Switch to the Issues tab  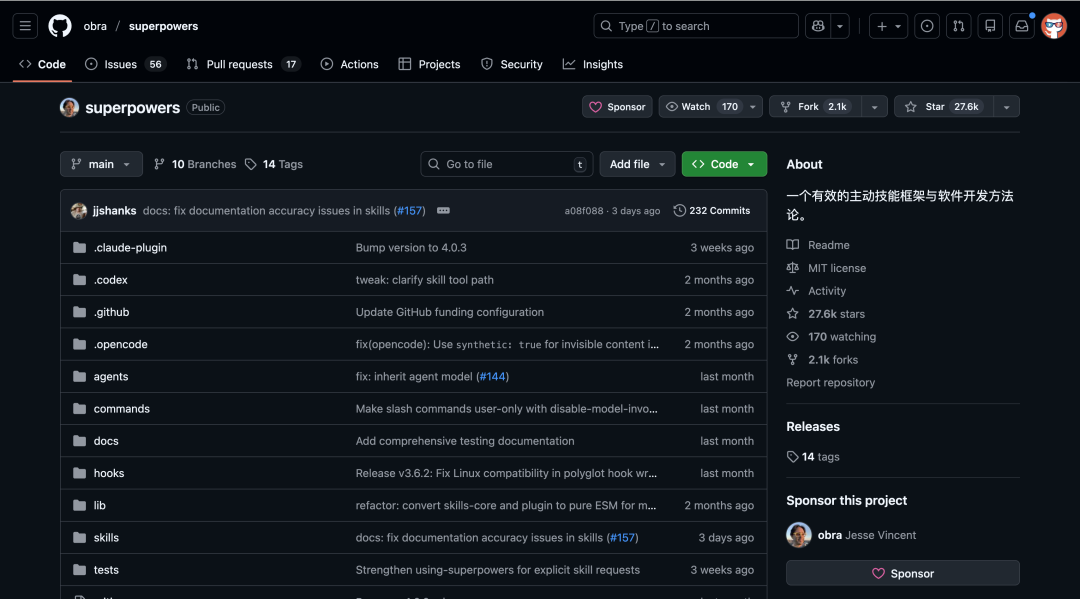click(x=125, y=64)
